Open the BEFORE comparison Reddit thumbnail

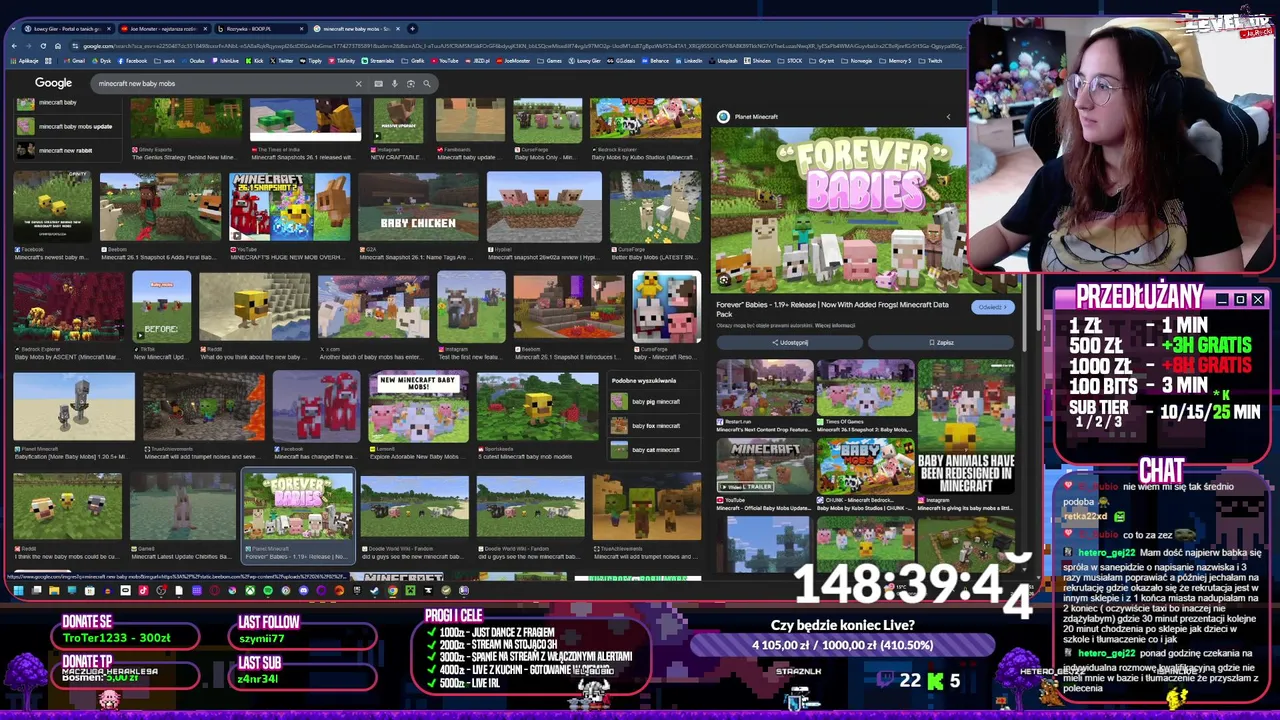[161, 308]
